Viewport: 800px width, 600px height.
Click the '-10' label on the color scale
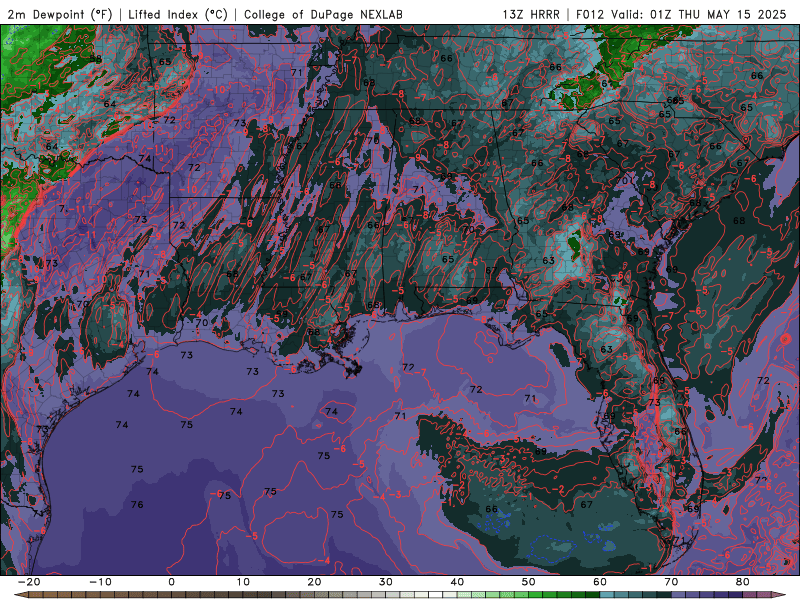pyautogui.click(x=100, y=582)
